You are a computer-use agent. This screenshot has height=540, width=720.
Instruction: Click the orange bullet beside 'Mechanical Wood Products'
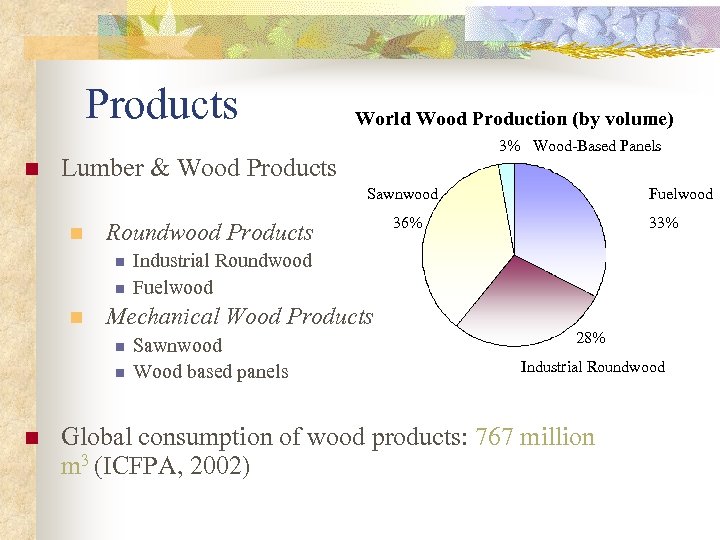76,317
